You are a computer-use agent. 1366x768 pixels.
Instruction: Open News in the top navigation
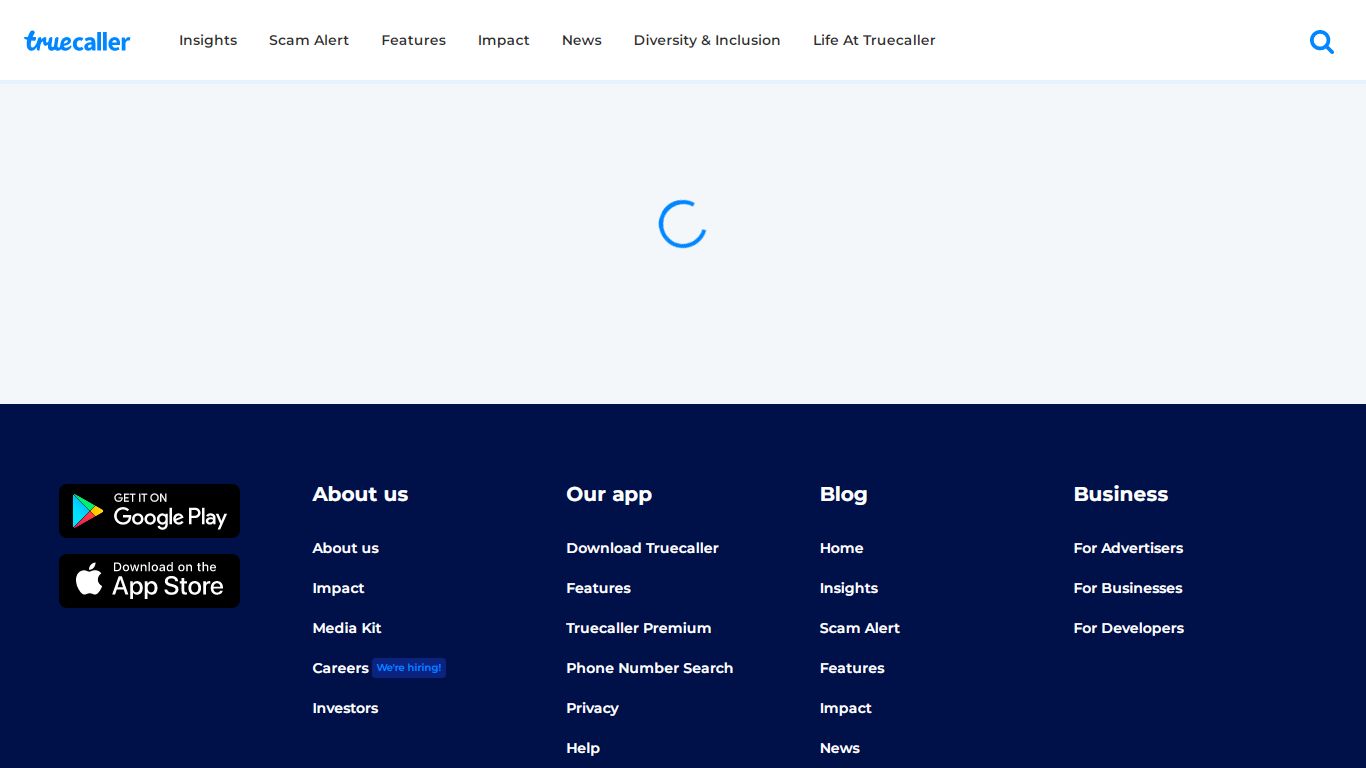582,40
